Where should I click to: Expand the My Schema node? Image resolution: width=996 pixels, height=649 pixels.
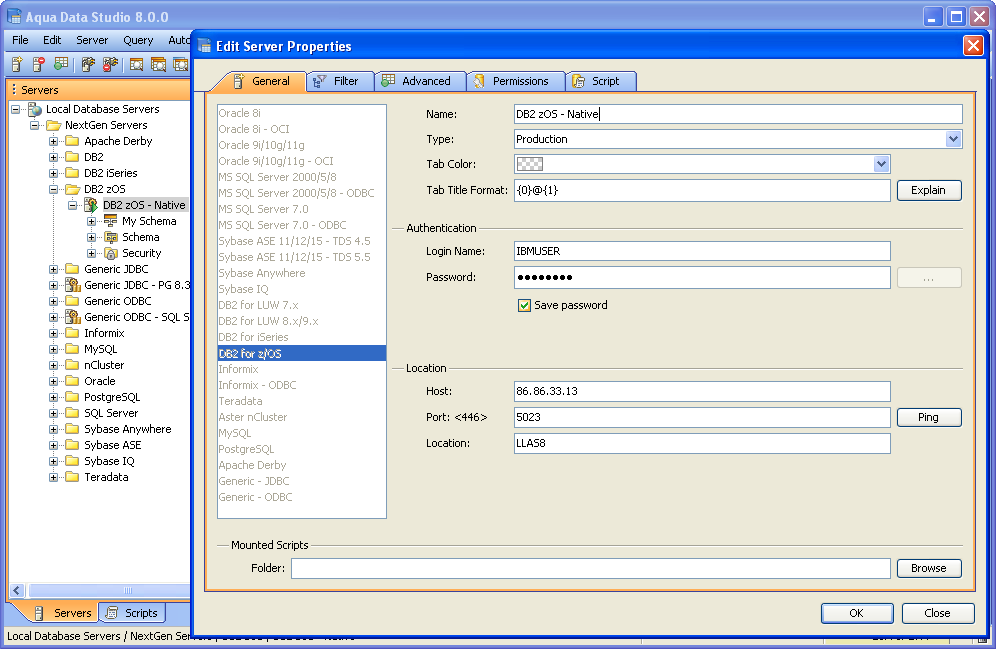pyautogui.click(x=91, y=221)
